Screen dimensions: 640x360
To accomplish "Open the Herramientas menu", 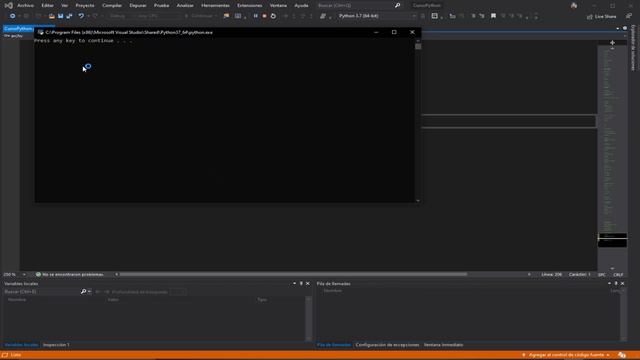I will (215, 5).
